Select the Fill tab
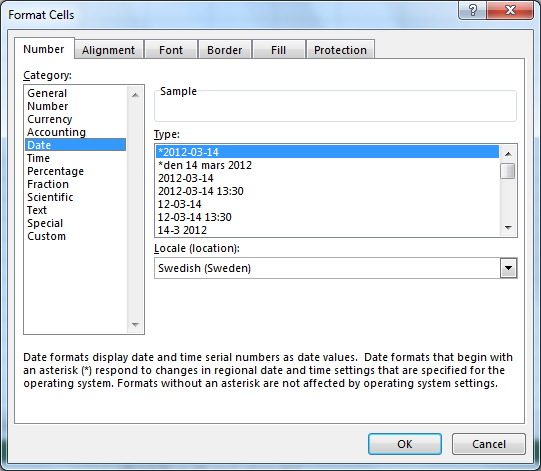The image size is (541, 471). (278, 50)
